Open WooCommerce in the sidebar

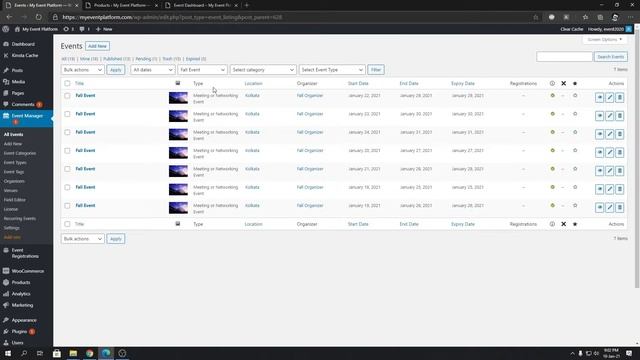tap(27, 271)
